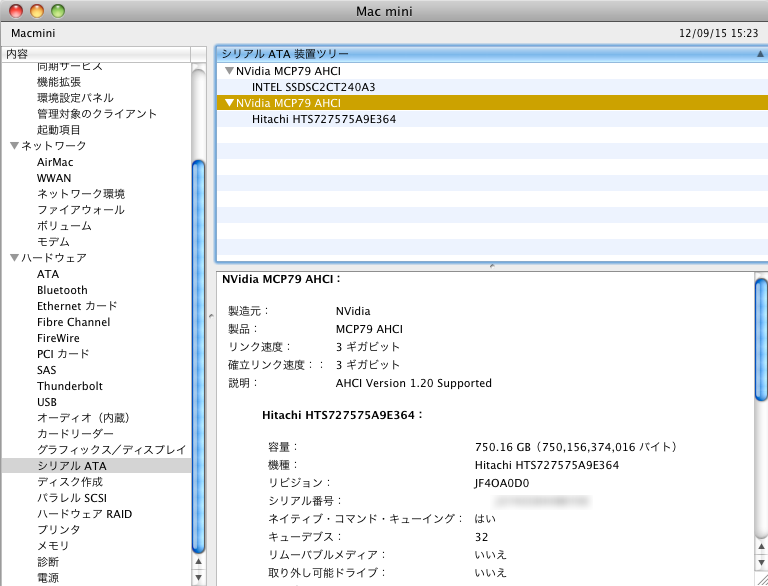Viewport: 768px width, 586px height.
Task: Select モデム item
Action: click(53, 242)
